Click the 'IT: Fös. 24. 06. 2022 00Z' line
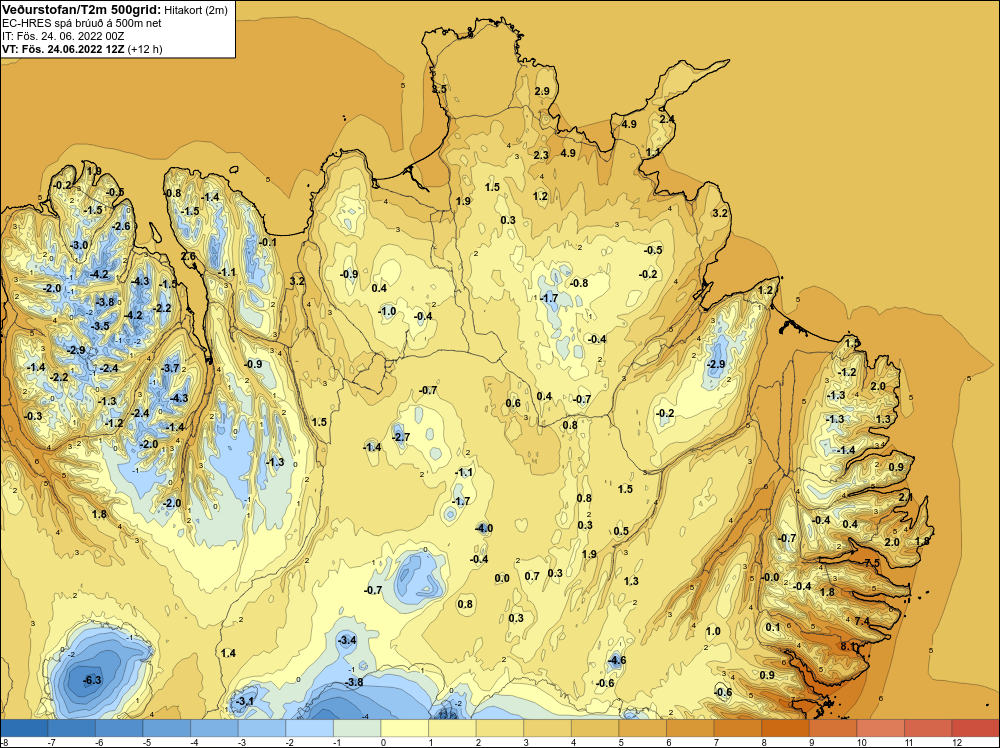 point(63,36)
